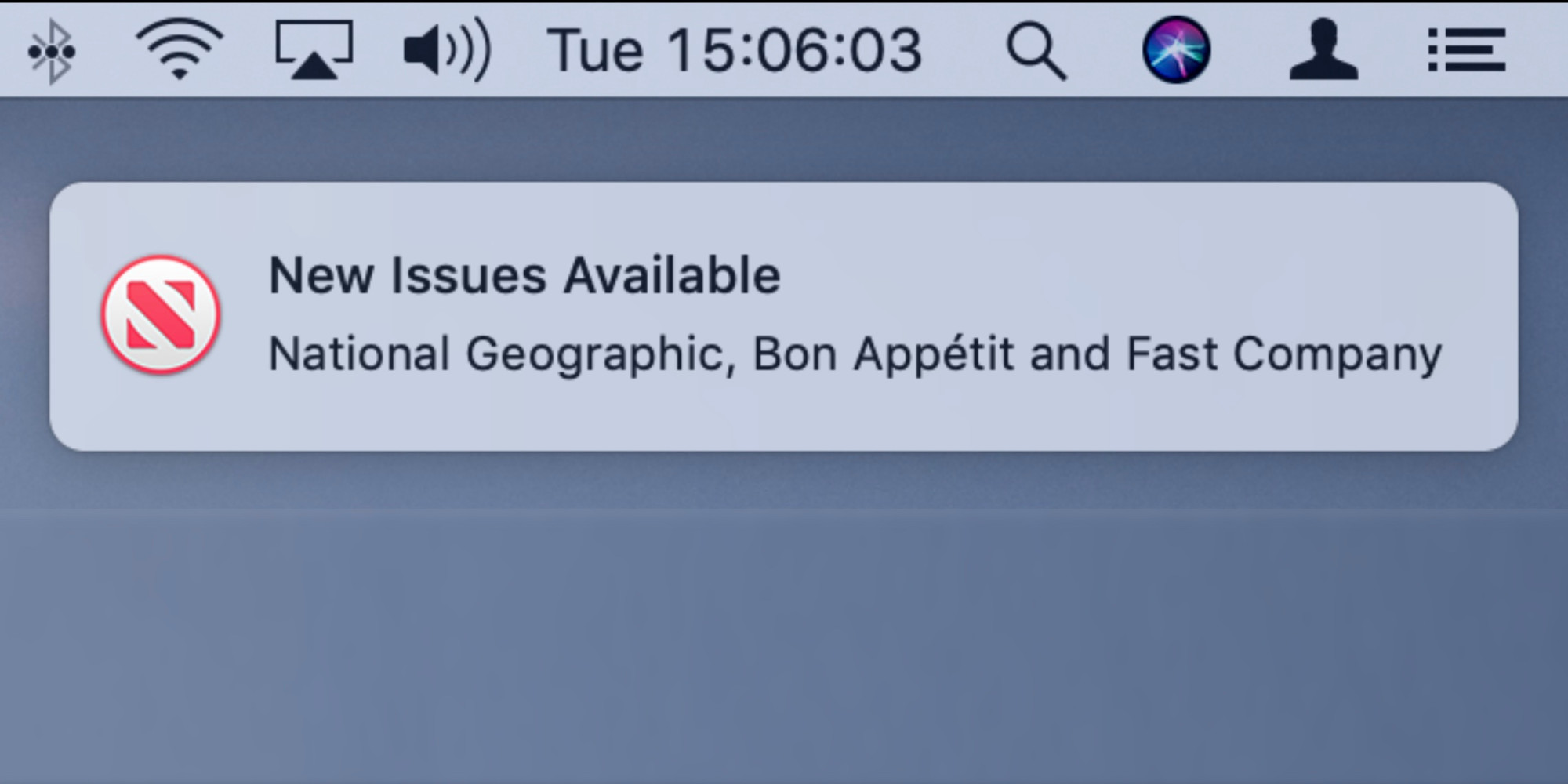Image resolution: width=1568 pixels, height=784 pixels.
Task: Open the volume speaker menu
Action: click(446, 50)
